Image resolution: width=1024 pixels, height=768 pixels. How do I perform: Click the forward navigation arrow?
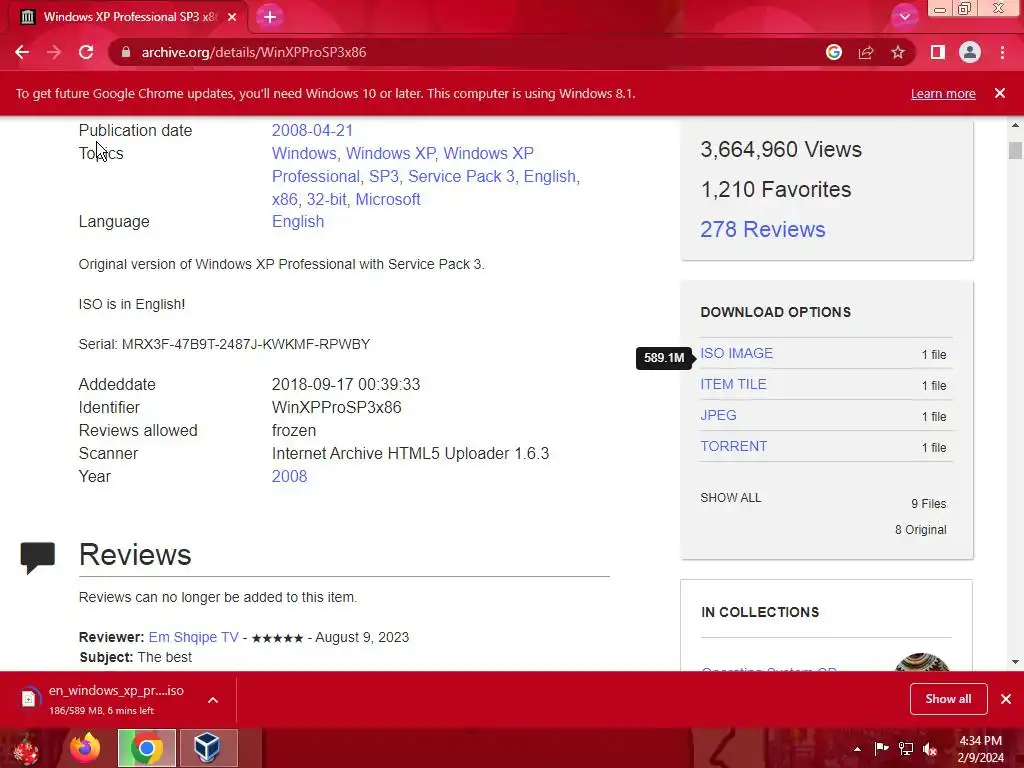point(54,52)
